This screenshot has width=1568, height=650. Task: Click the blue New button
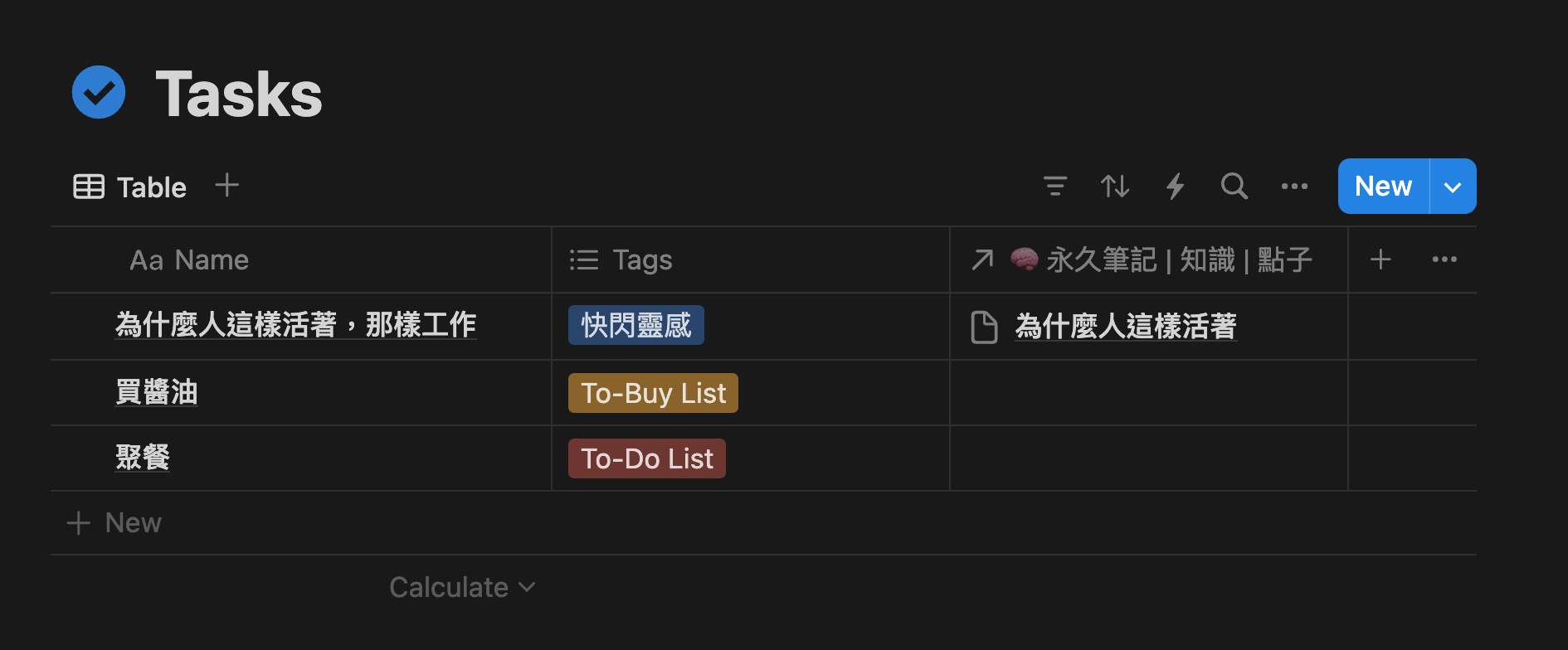point(1383,187)
